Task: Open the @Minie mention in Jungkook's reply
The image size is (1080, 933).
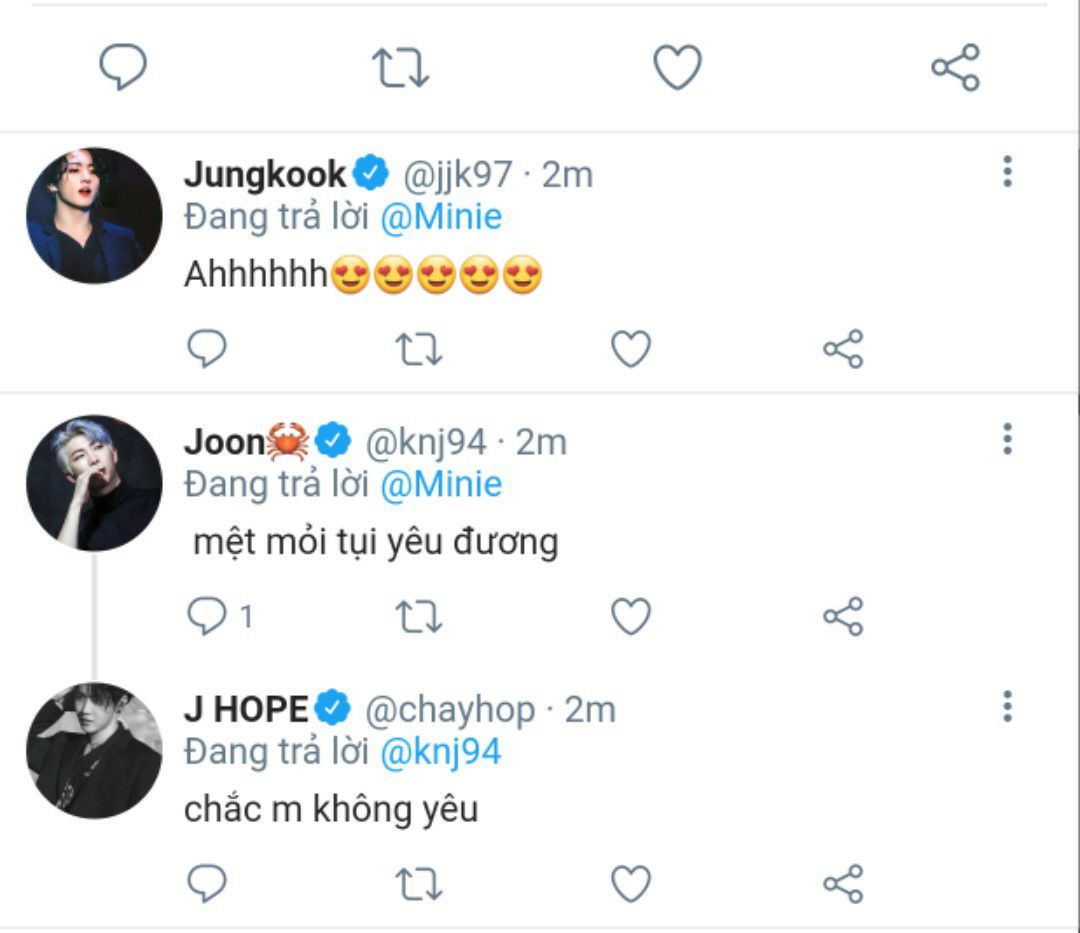Action: click(441, 217)
